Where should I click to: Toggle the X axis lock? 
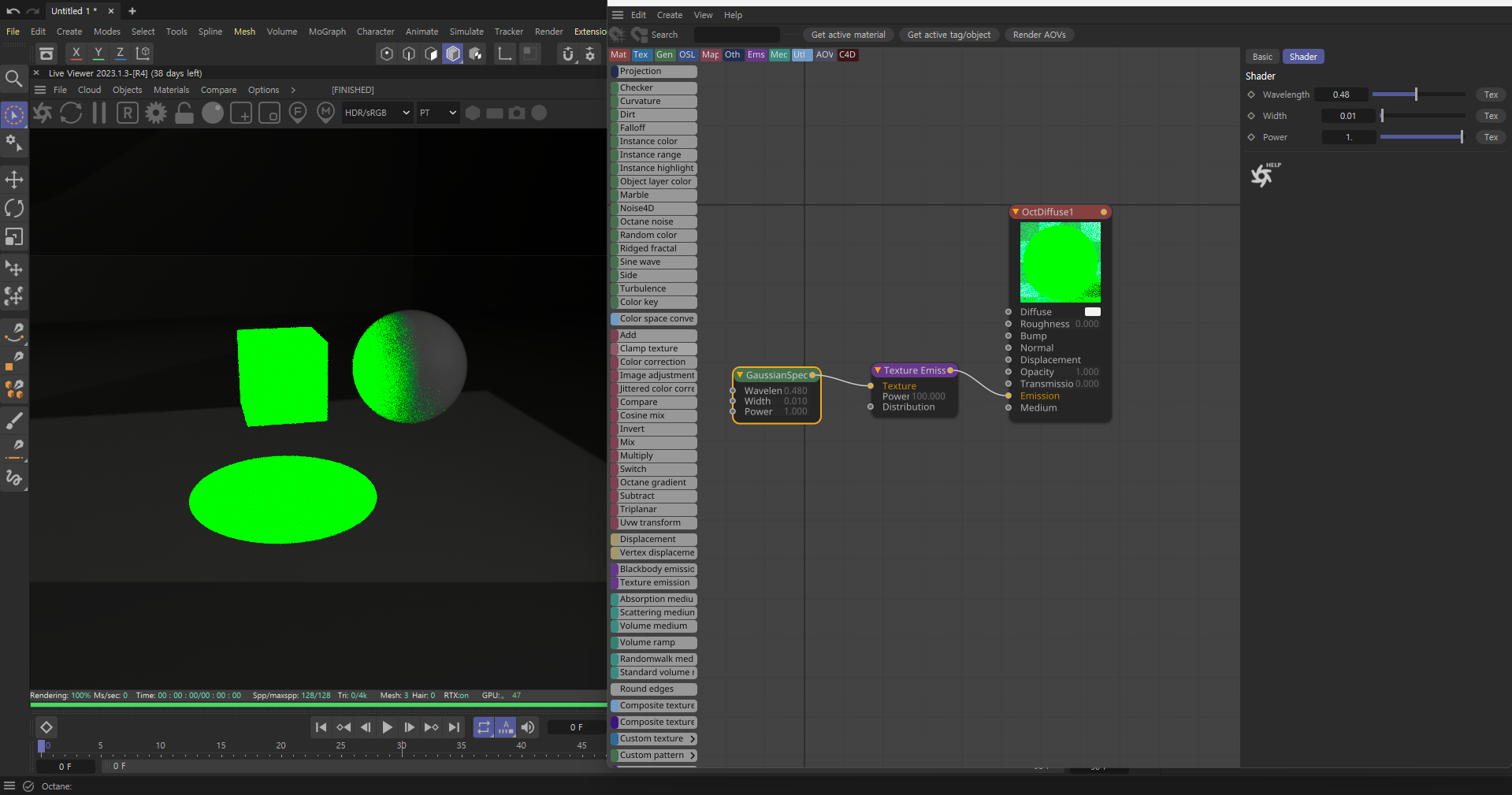pyautogui.click(x=76, y=53)
